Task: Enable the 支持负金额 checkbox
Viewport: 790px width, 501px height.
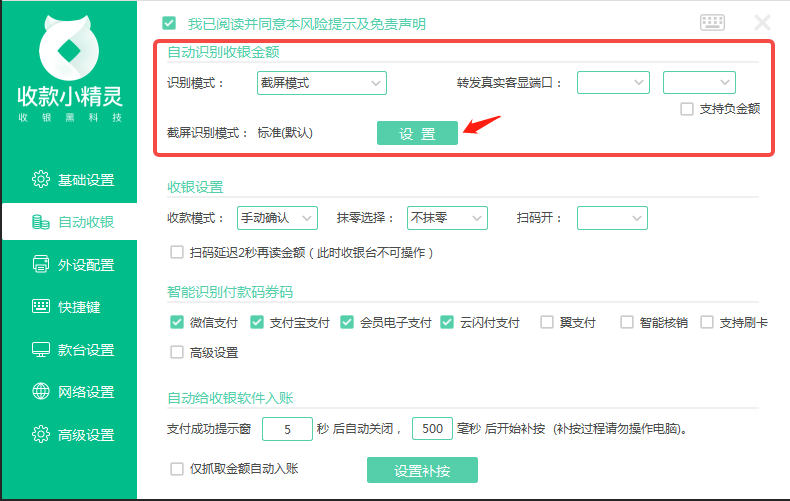Action: (x=687, y=109)
